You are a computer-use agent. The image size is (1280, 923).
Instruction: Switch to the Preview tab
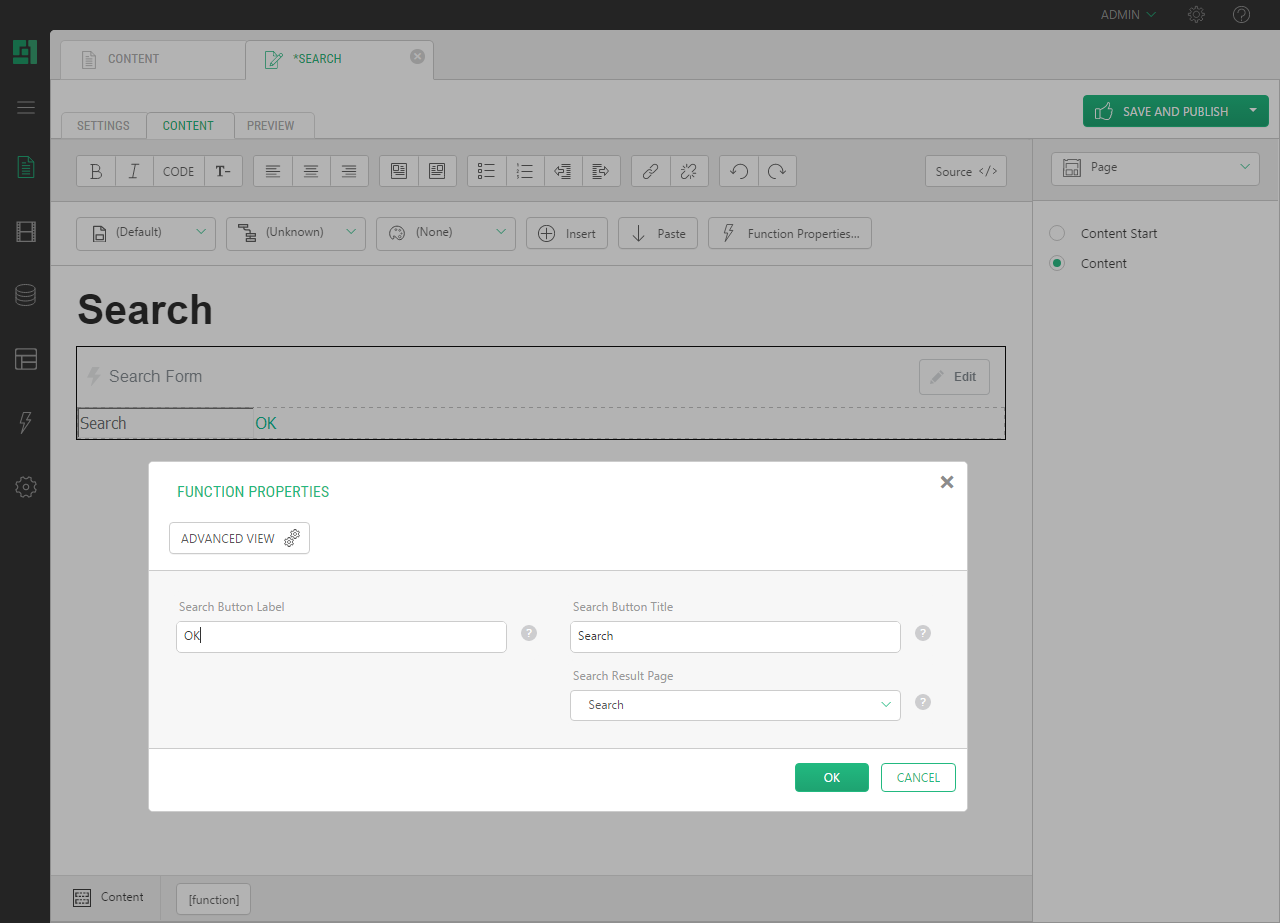pyautogui.click(x=271, y=126)
